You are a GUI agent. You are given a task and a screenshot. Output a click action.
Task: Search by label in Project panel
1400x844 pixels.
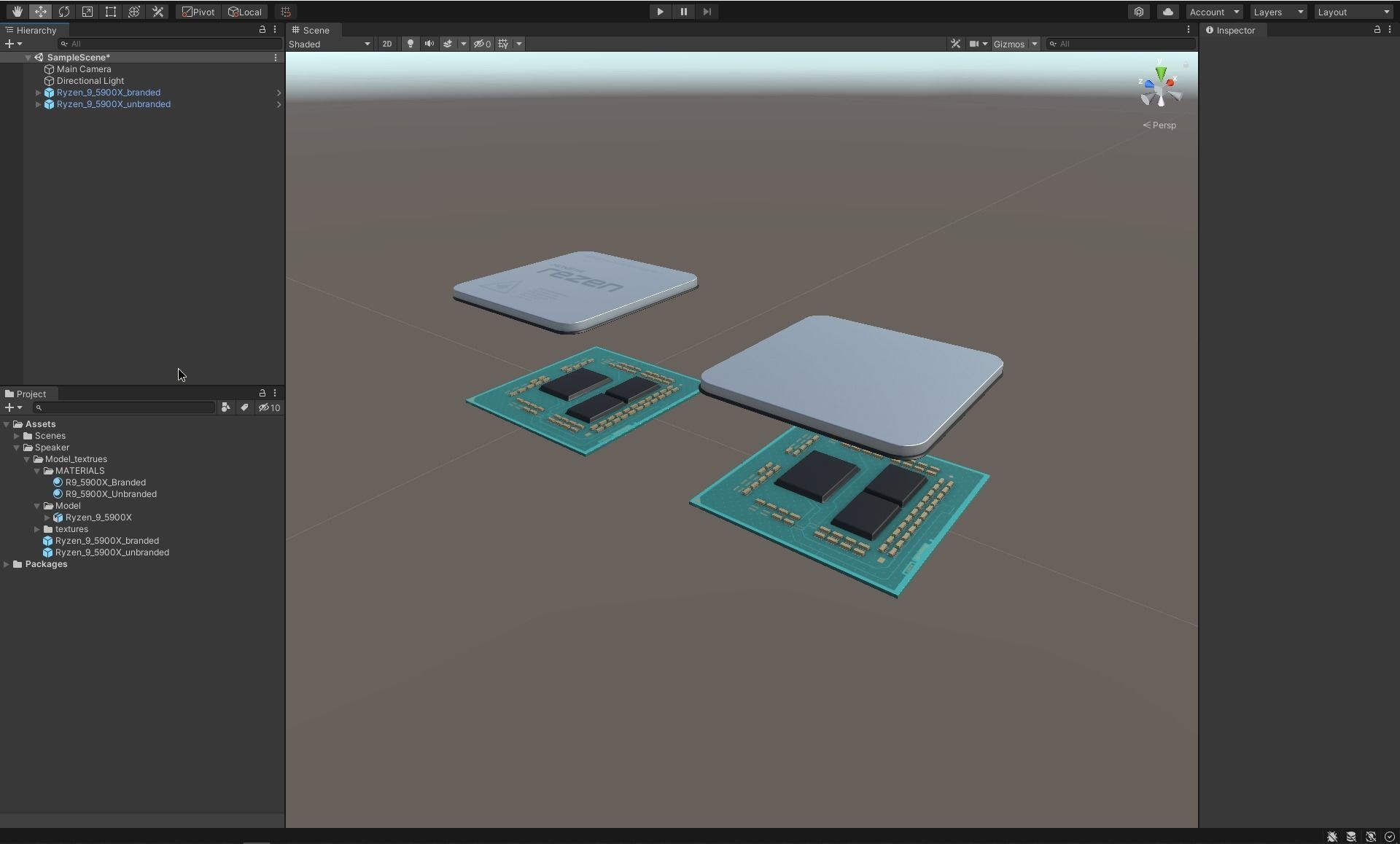coord(244,407)
